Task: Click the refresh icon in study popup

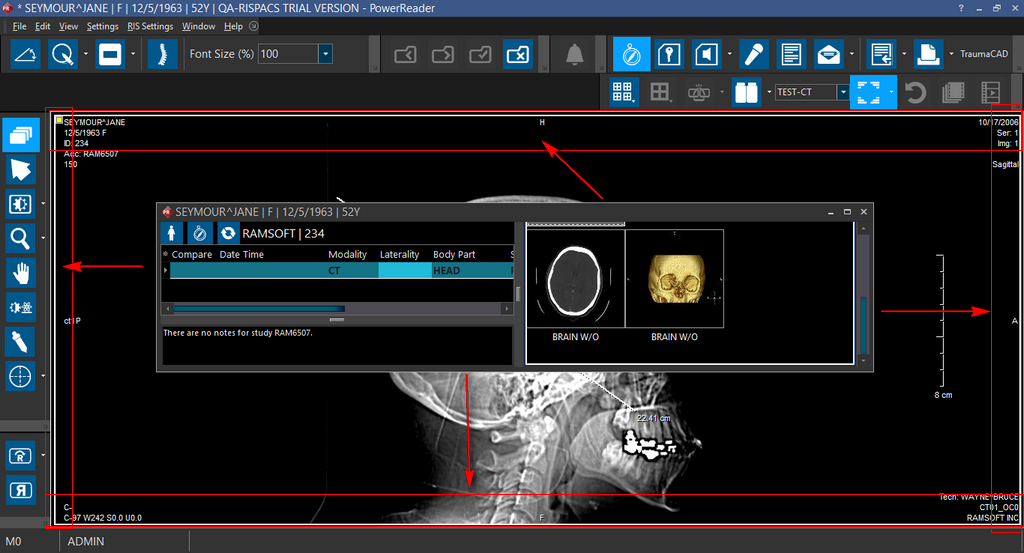Action: pos(228,233)
